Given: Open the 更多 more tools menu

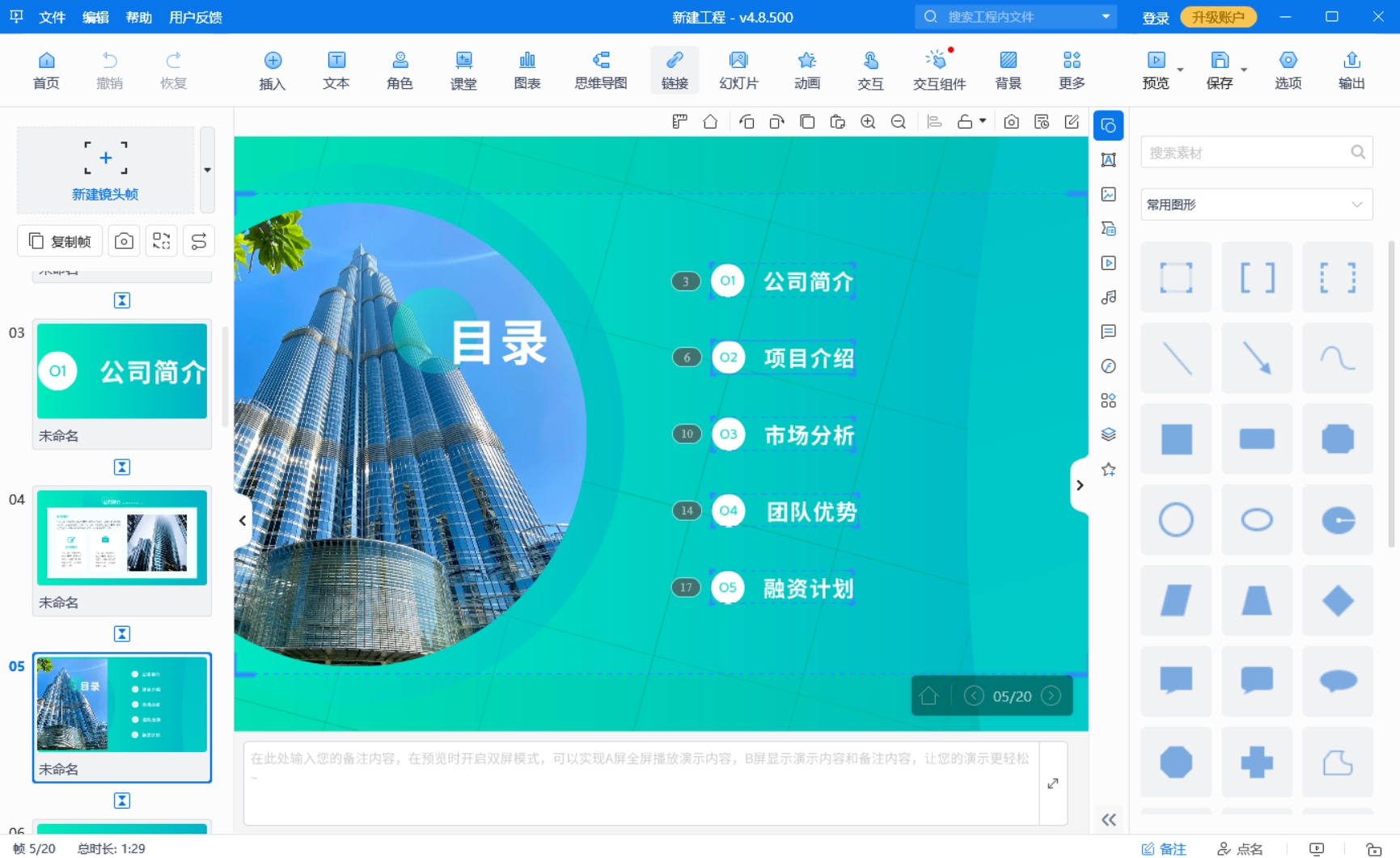Looking at the screenshot, I should (1072, 70).
